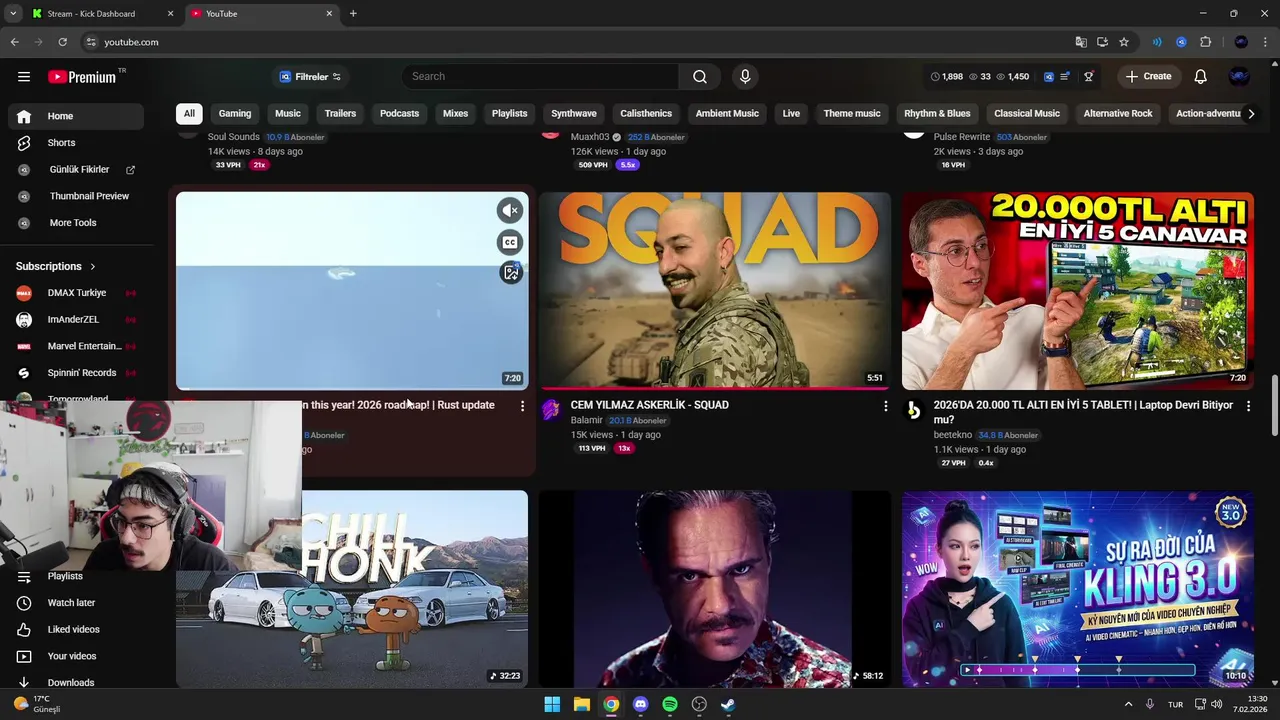Show more category chips with the right arrow

(1251, 114)
